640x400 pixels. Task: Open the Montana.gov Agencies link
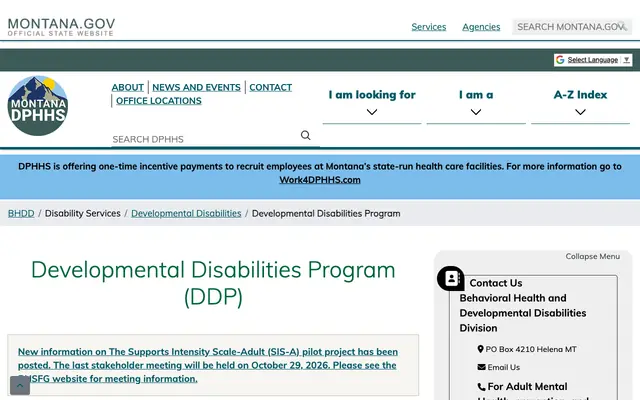click(481, 27)
